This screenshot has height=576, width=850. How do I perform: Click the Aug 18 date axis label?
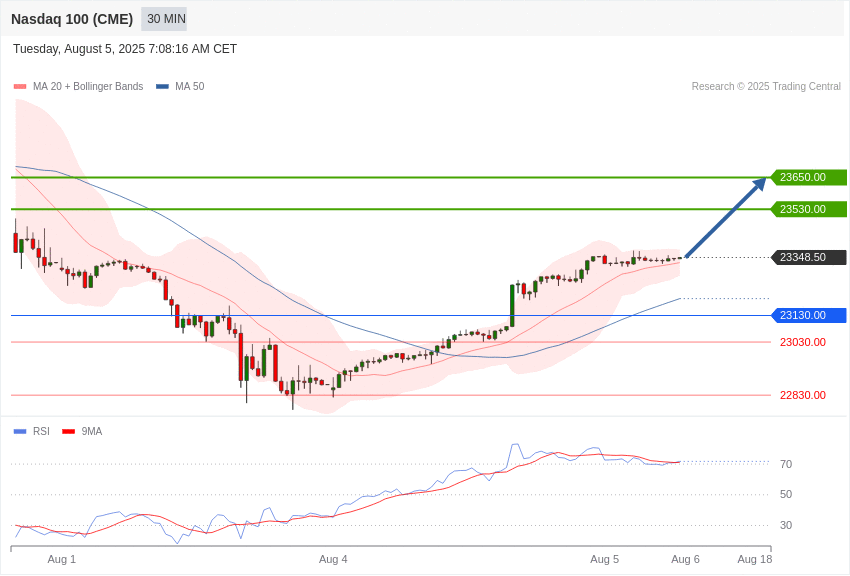pos(755,559)
